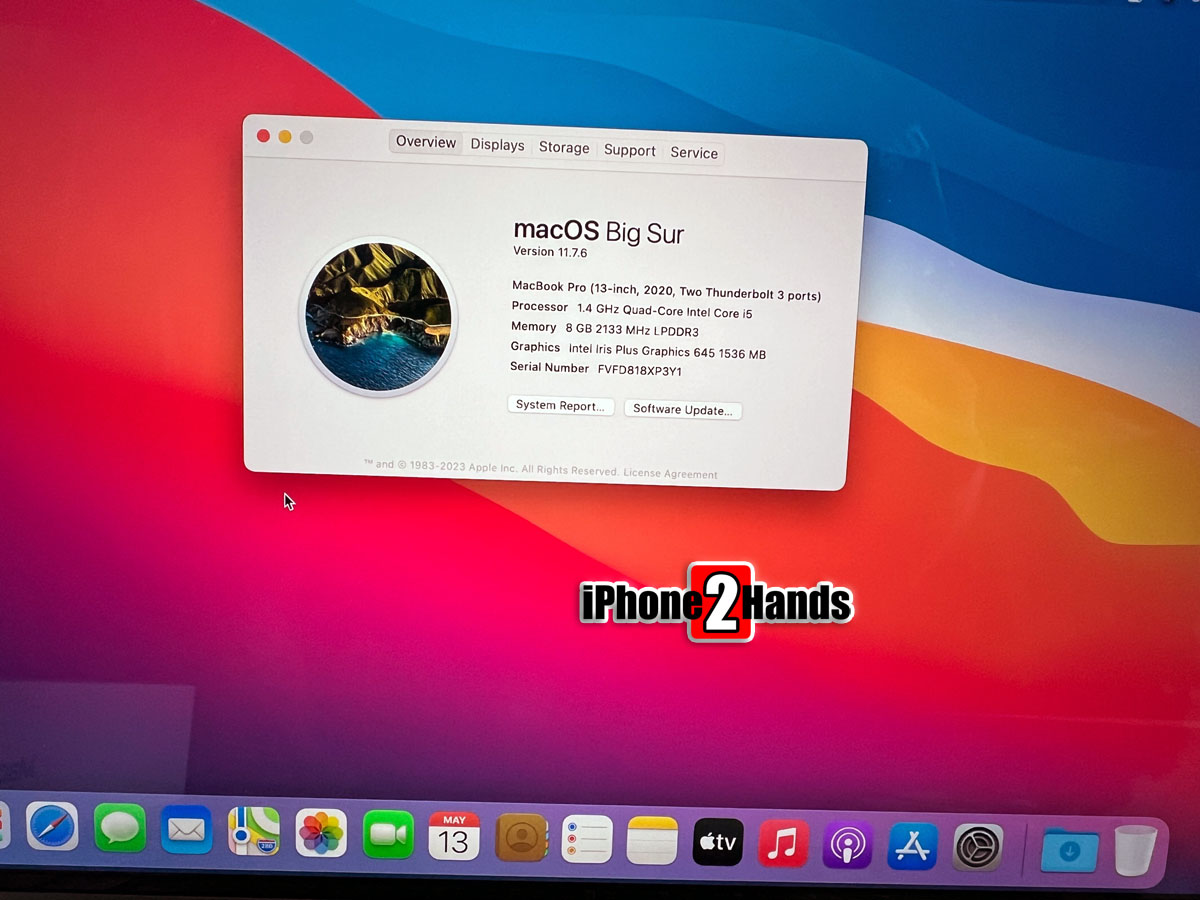Viewport: 1200px width, 900px height.
Task: Open Reminders in the dock
Action: (x=587, y=840)
